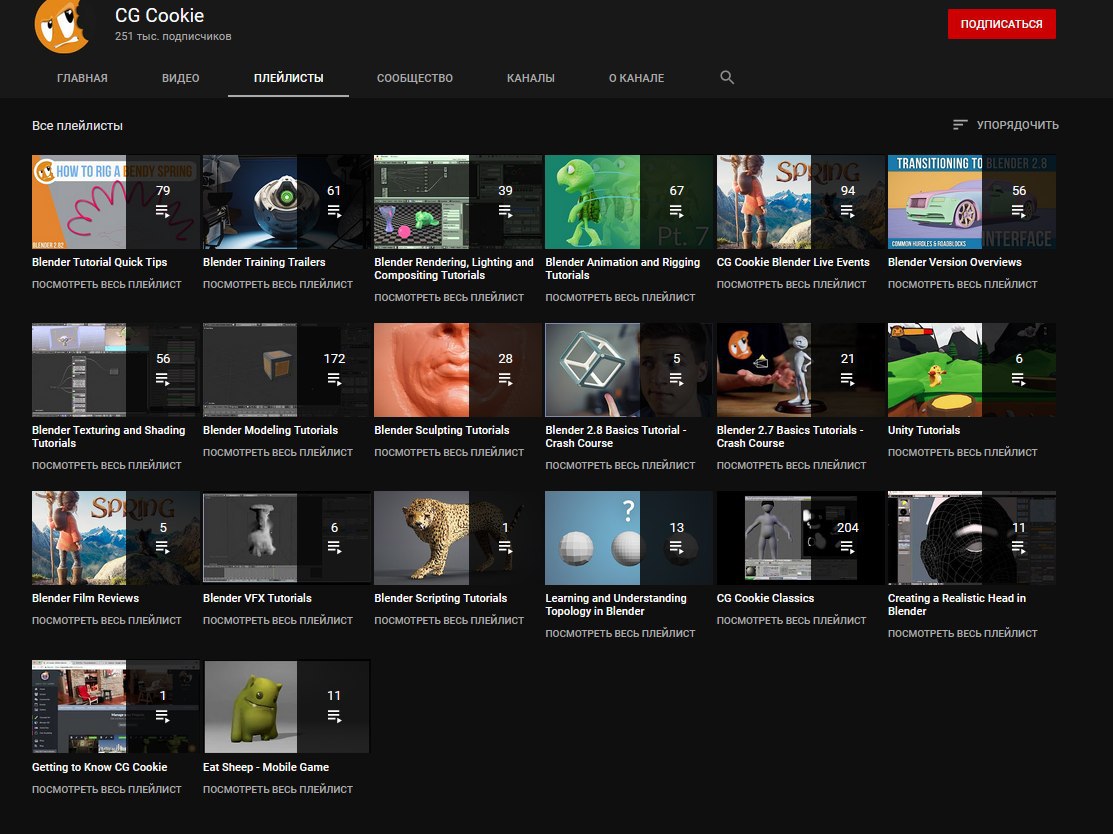1113x834 pixels.
Task: Click playlist icon on CG Cookie Blender Live Events
Action: point(847,212)
